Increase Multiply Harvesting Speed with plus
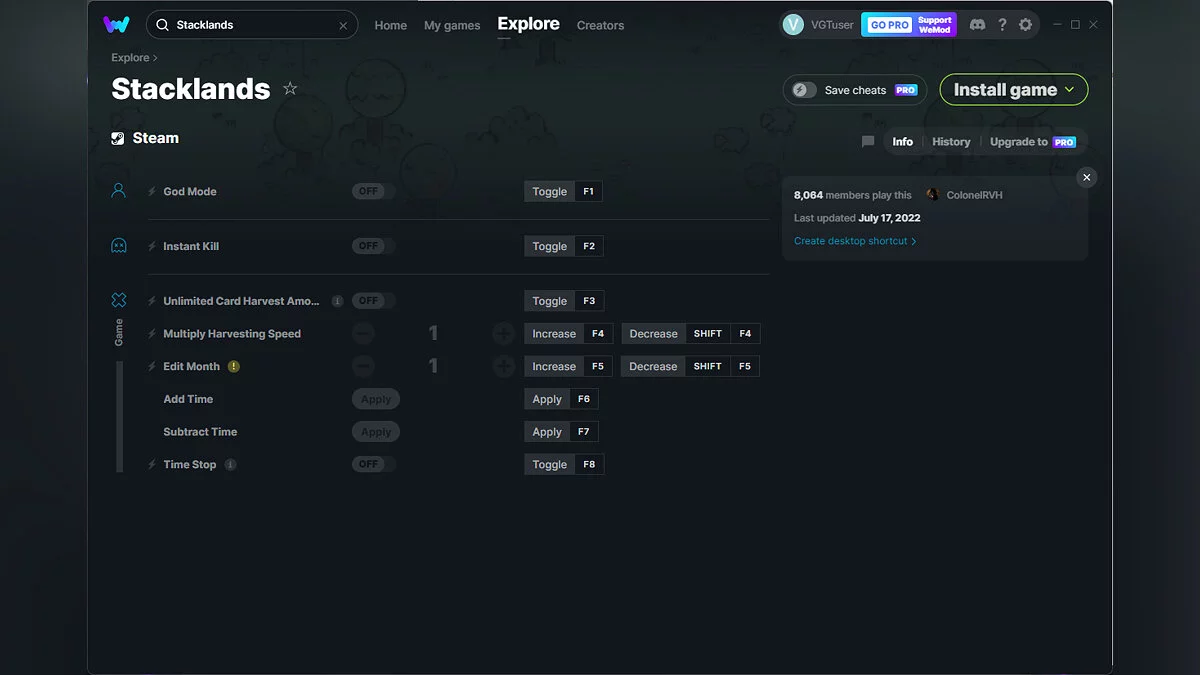The image size is (1200, 675). [503, 334]
